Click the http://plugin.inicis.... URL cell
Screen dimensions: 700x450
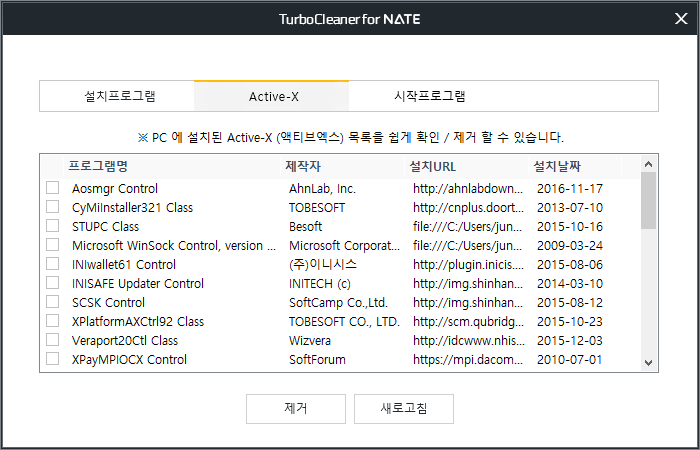pos(468,265)
